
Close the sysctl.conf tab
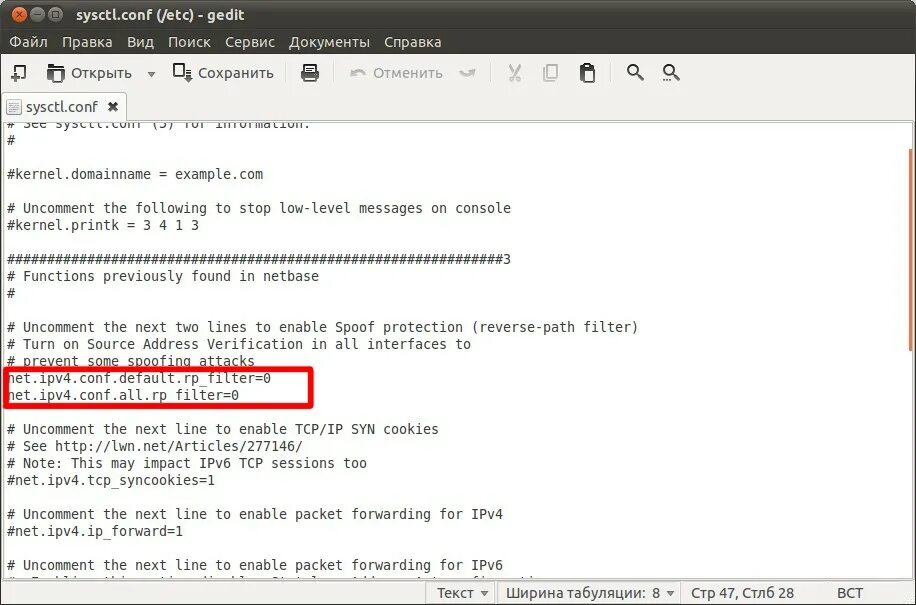pyautogui.click(x=112, y=106)
